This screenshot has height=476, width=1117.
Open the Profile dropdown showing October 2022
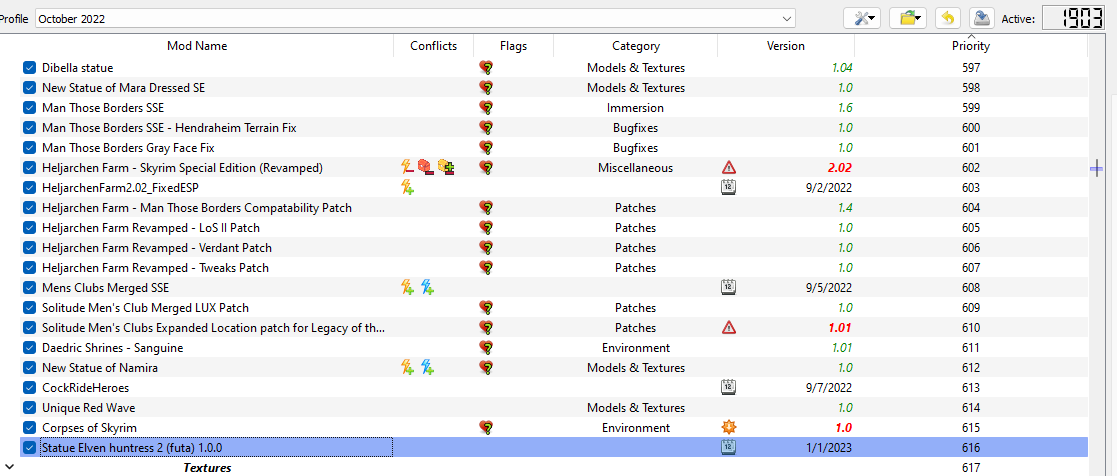tap(415, 19)
